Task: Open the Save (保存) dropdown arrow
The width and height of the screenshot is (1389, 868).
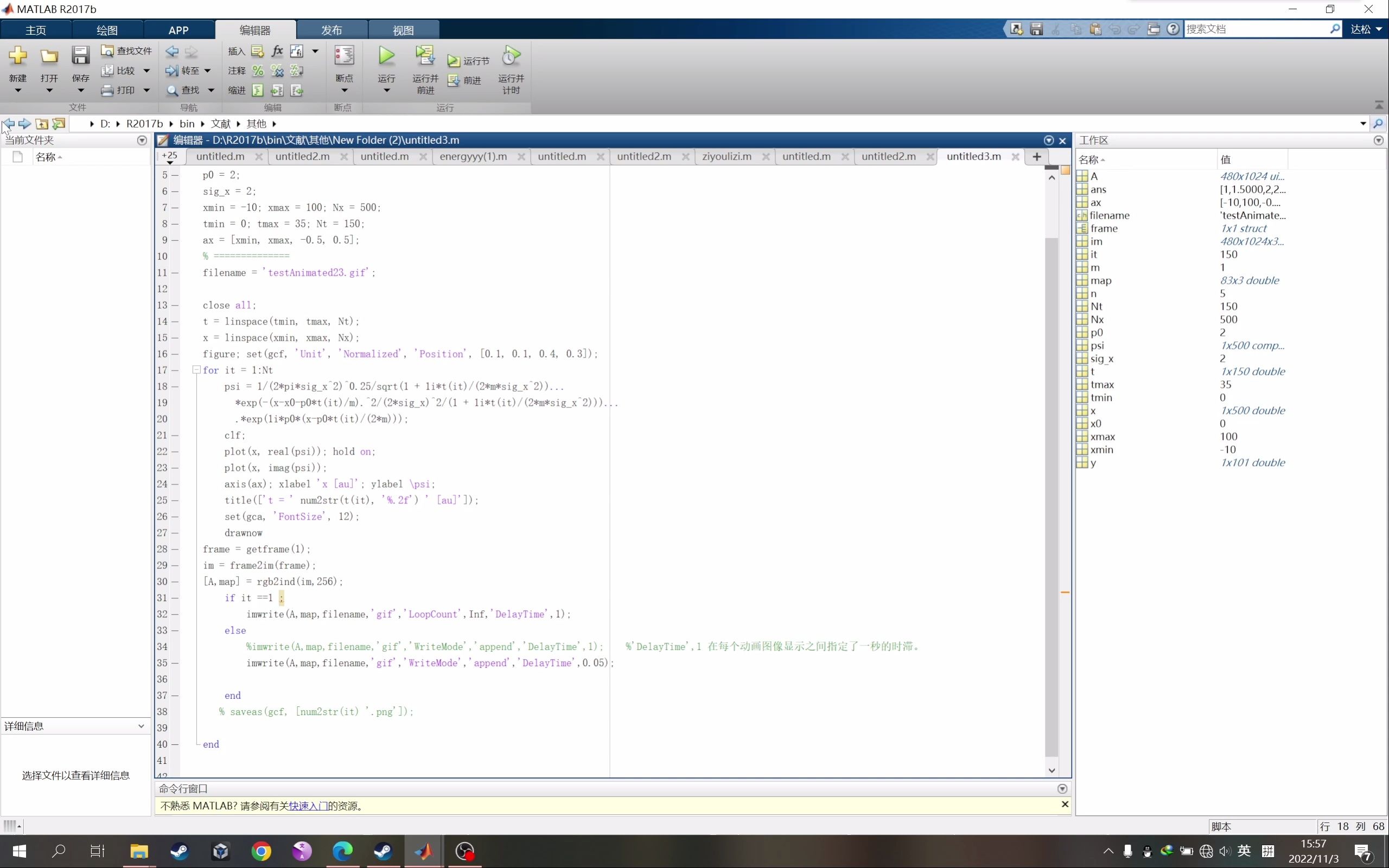Action: 80,91
